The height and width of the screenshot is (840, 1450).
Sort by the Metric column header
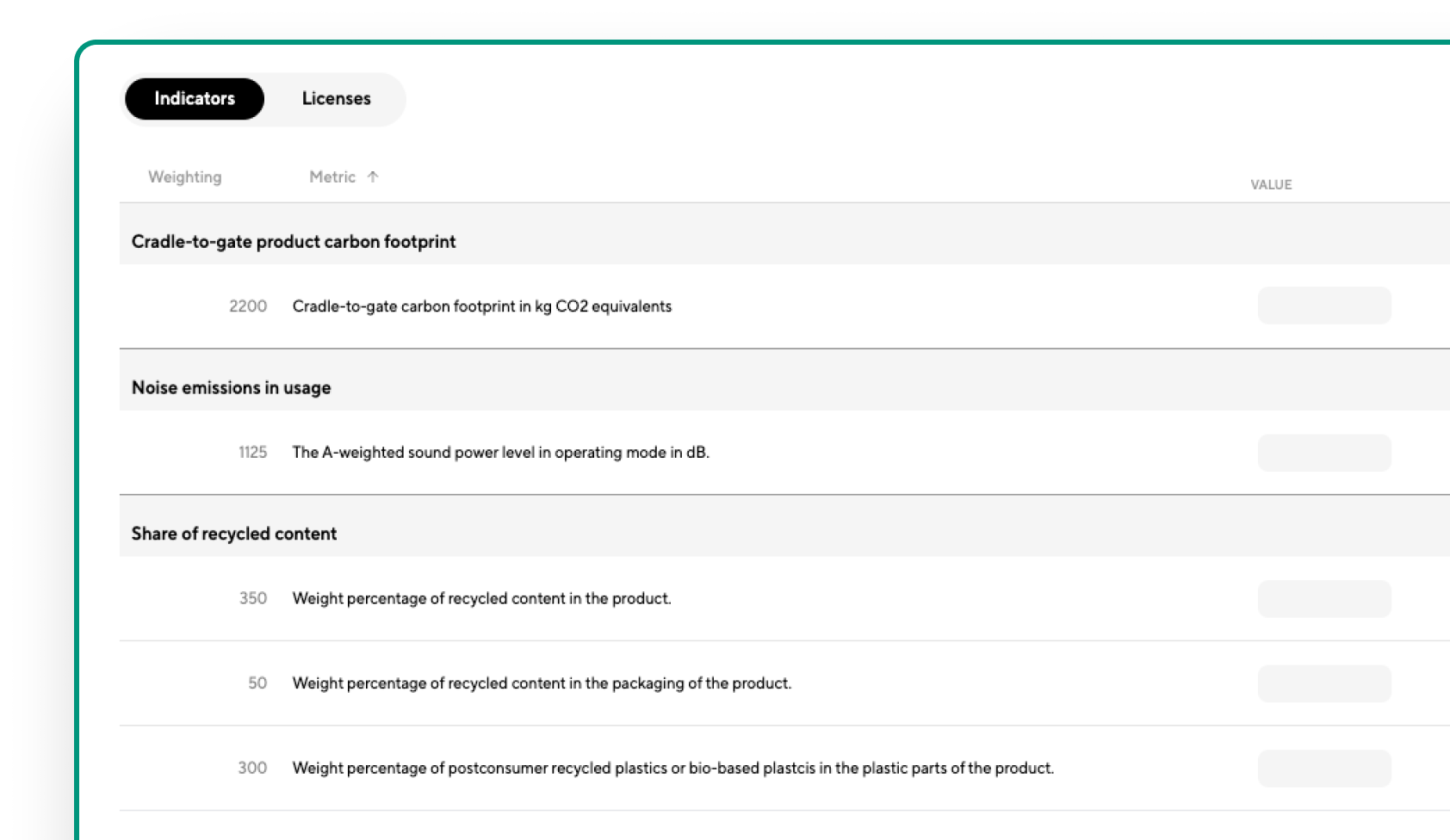(332, 176)
